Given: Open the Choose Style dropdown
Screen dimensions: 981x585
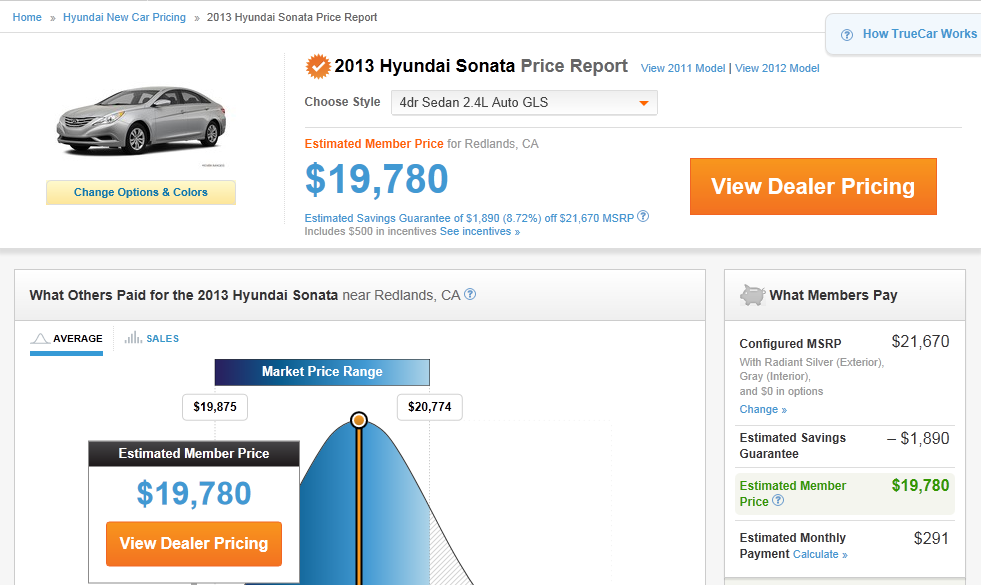Looking at the screenshot, I should [524, 103].
